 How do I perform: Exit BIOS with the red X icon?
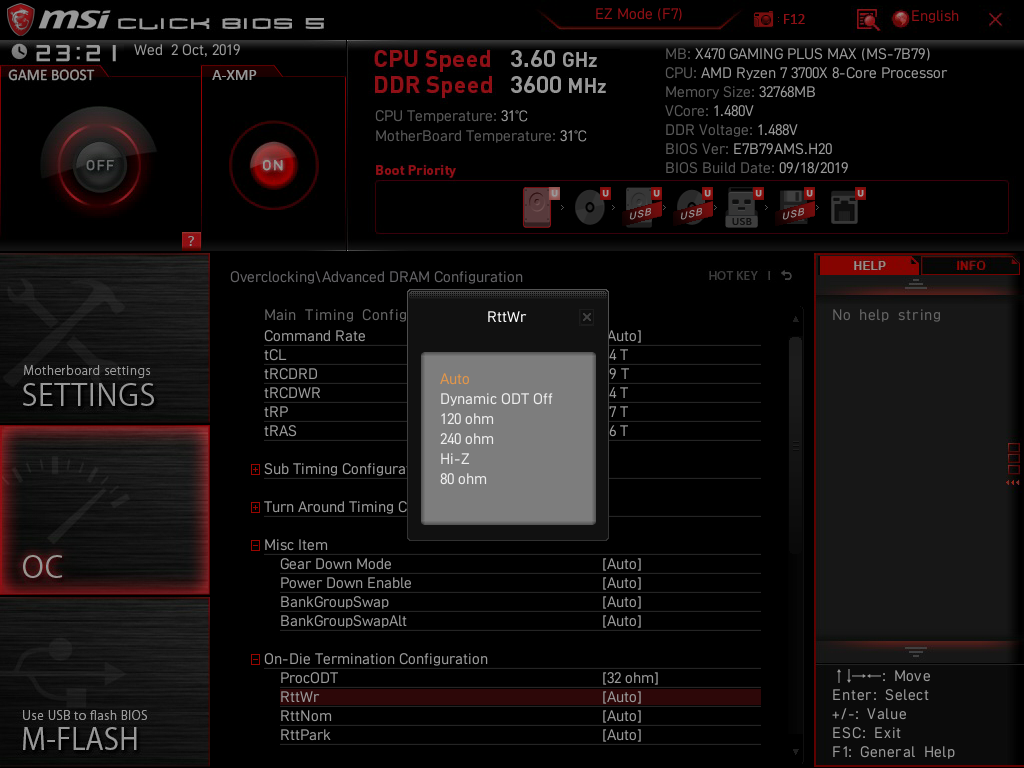click(995, 20)
